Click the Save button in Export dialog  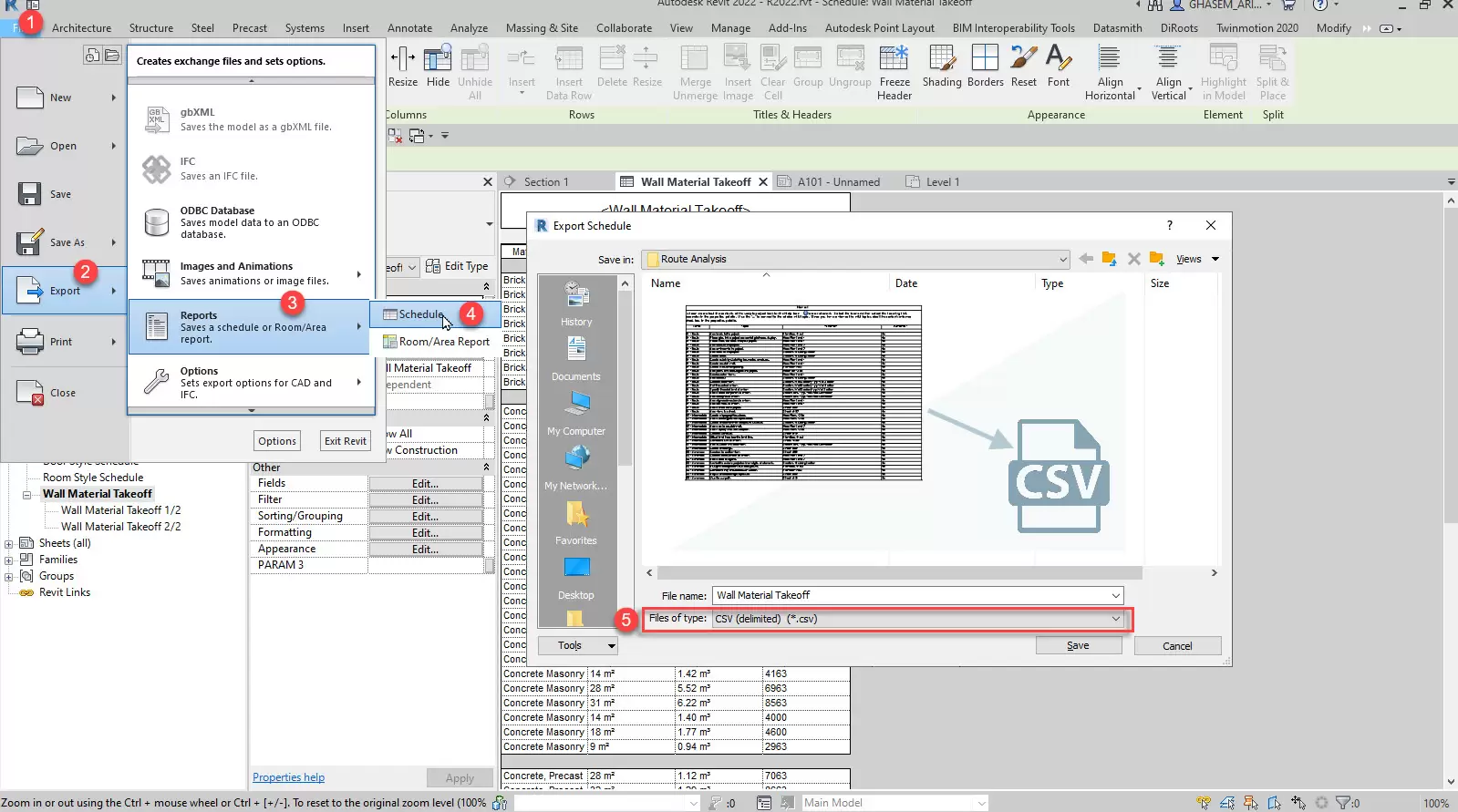[x=1078, y=645]
